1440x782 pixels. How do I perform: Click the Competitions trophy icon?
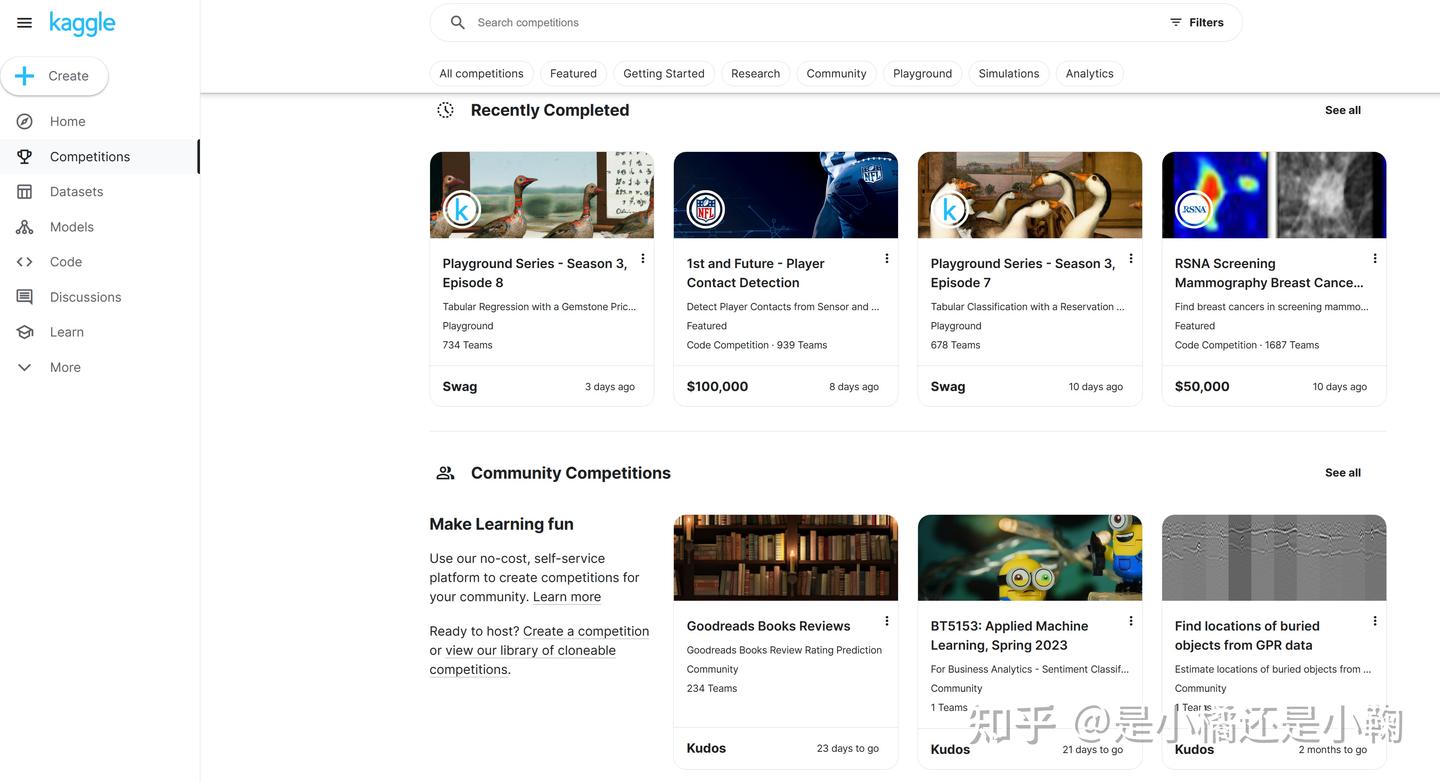point(25,156)
